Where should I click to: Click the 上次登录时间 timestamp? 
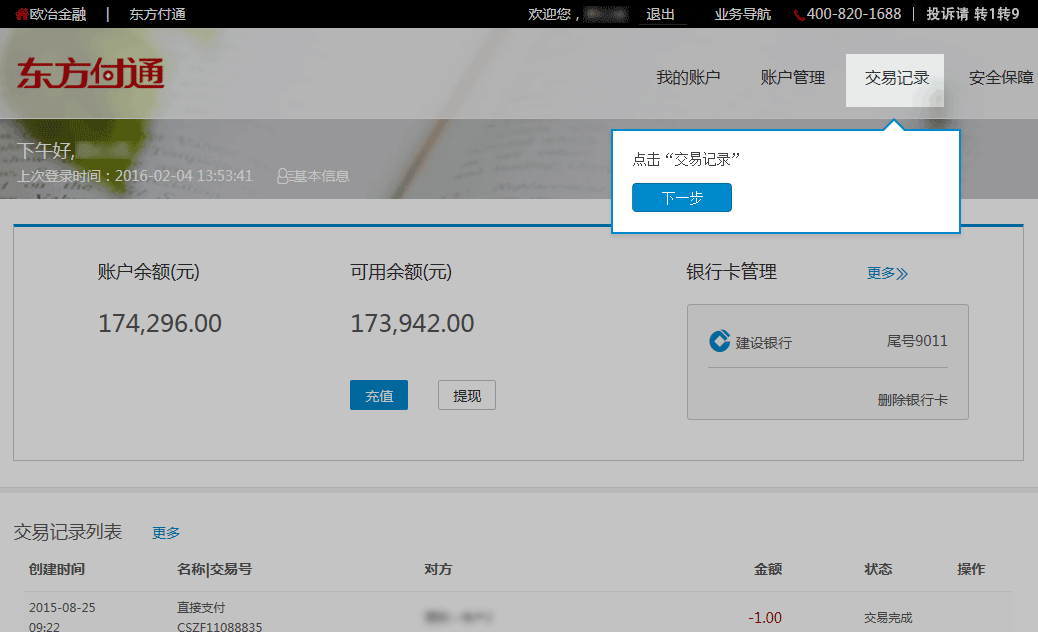(135, 176)
